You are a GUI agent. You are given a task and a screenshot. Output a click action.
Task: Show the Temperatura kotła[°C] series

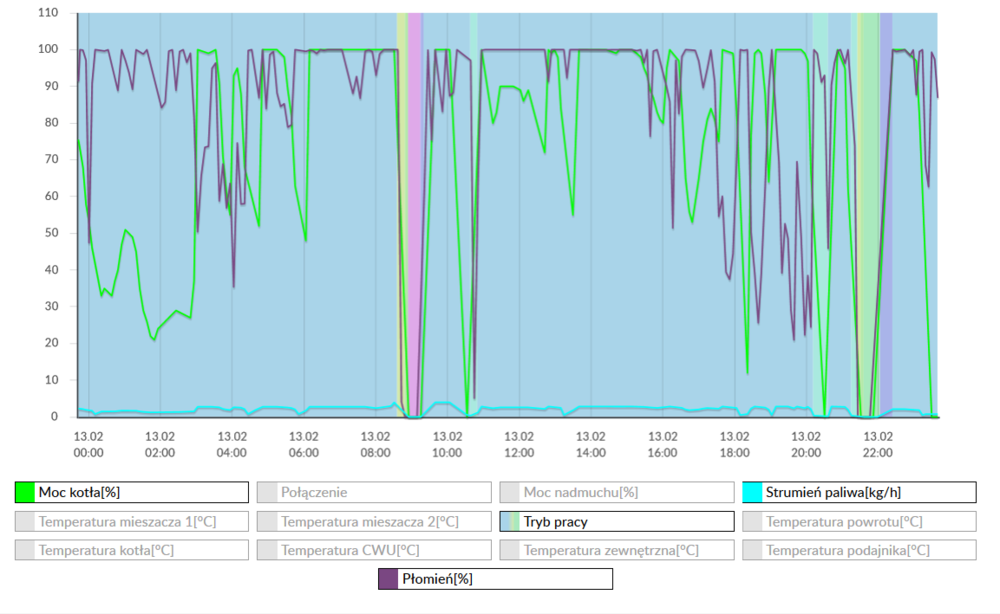coord(131,550)
